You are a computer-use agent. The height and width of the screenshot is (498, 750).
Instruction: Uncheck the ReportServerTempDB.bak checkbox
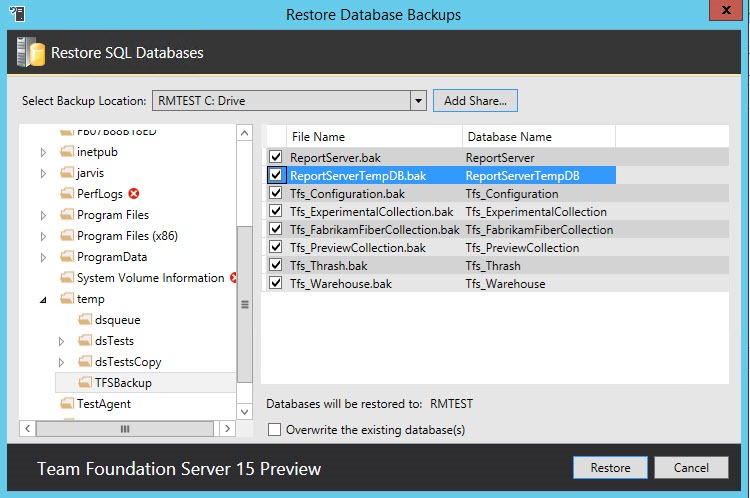[x=276, y=175]
